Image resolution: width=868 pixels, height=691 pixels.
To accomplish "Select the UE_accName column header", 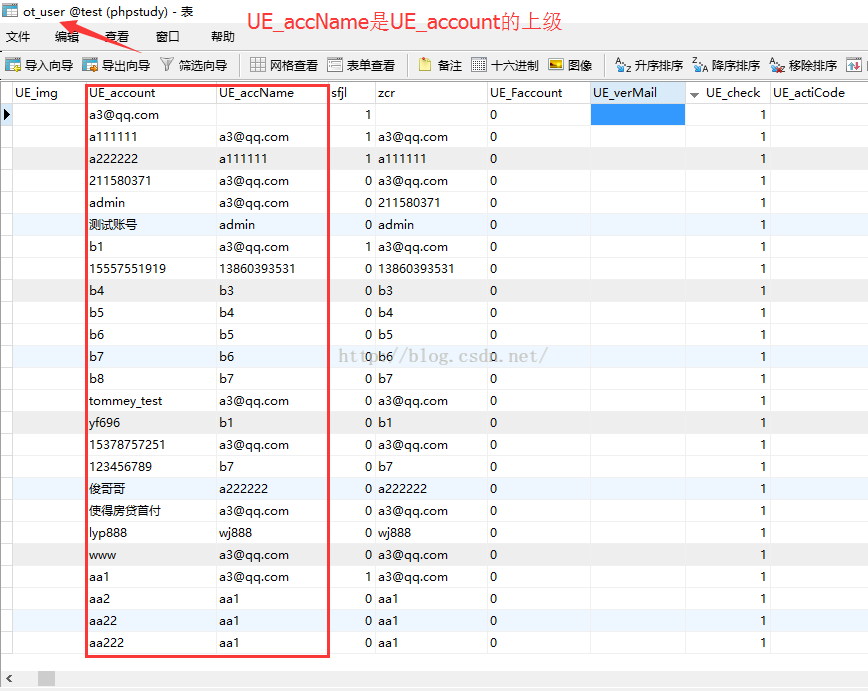I will pos(272,92).
